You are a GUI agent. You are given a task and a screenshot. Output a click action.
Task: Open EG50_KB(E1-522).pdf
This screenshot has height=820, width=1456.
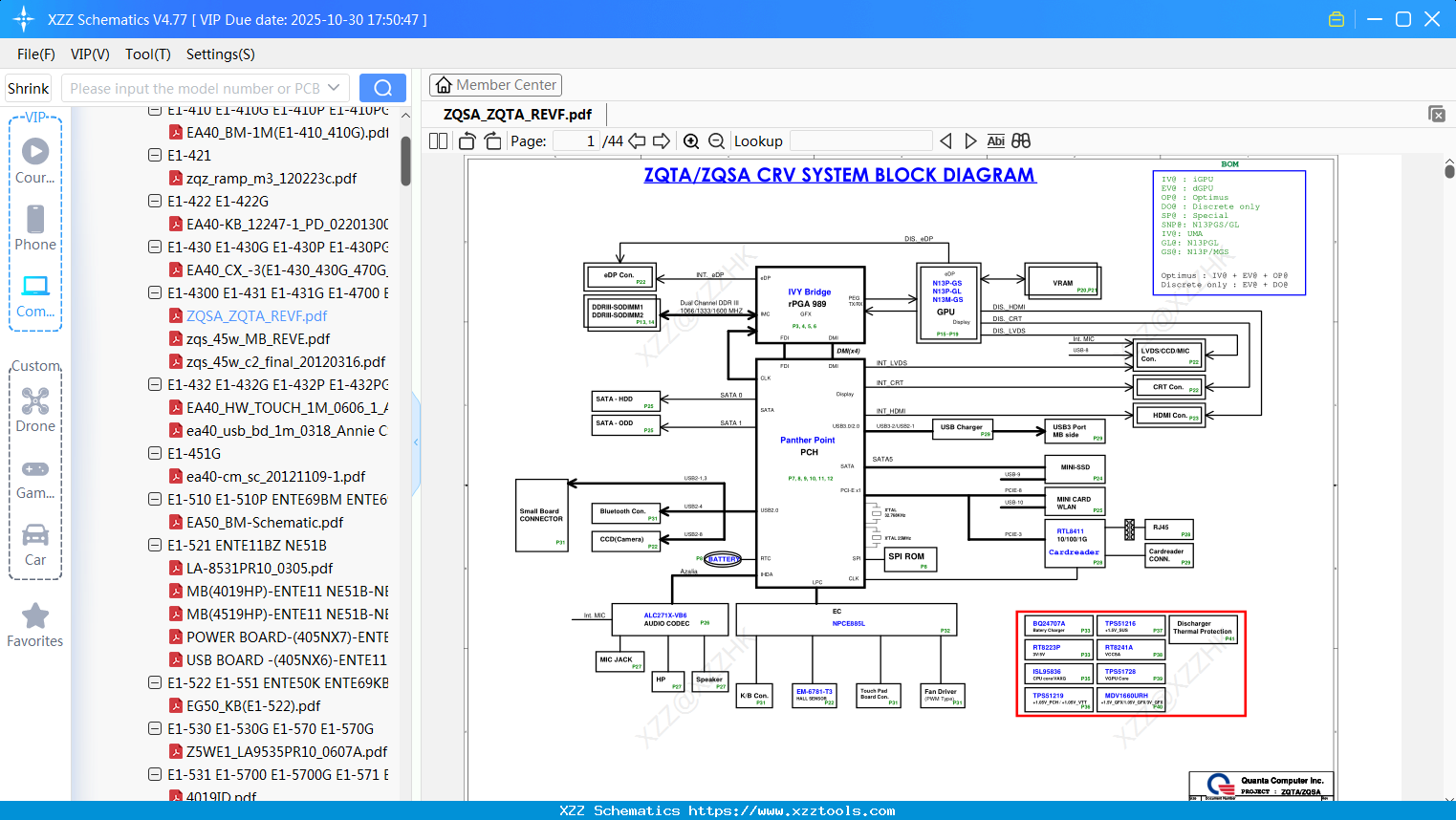click(x=253, y=706)
